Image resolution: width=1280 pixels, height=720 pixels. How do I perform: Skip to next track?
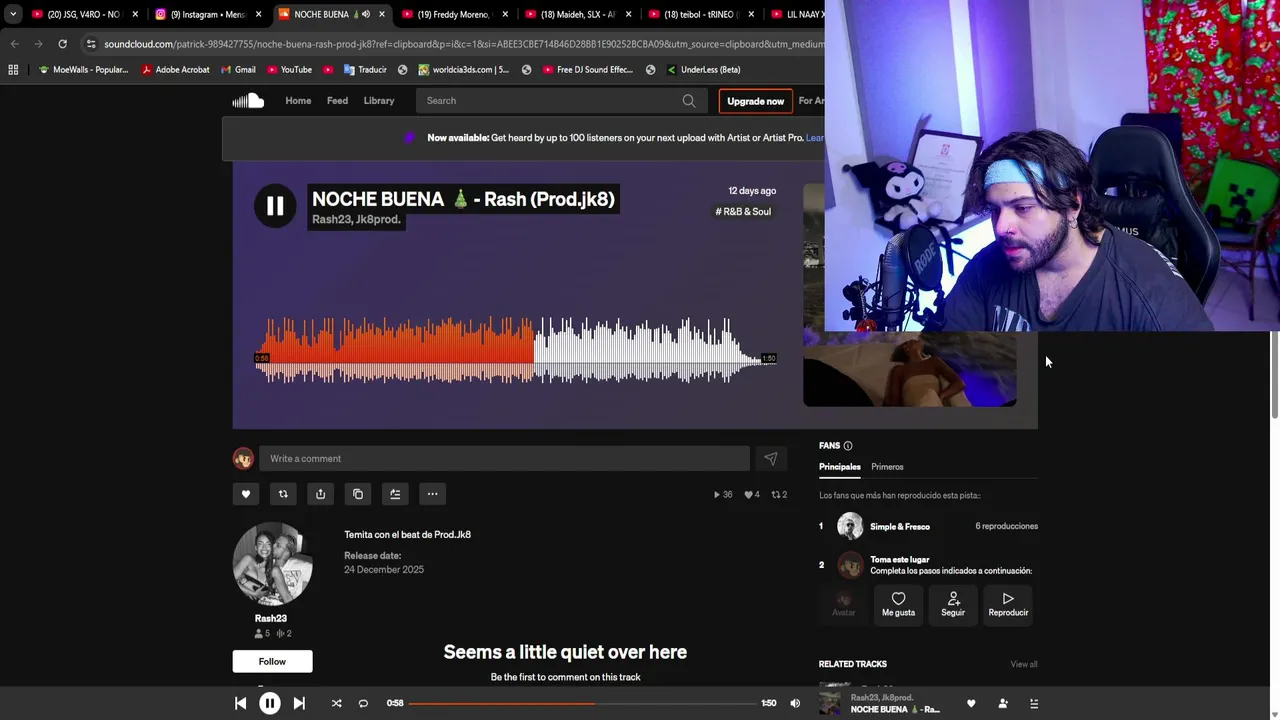pos(299,703)
